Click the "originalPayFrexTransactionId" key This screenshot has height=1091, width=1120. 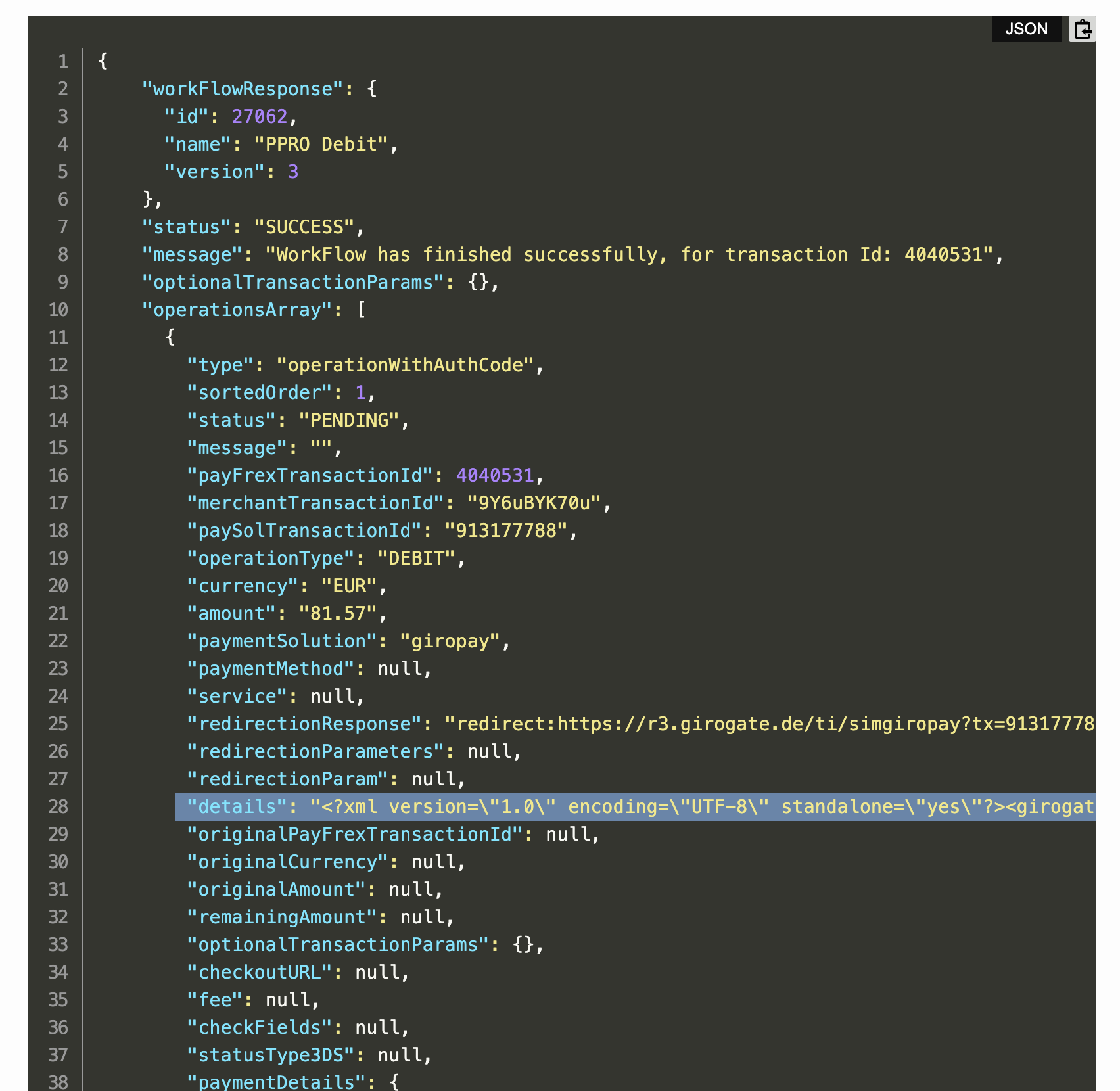356,834
